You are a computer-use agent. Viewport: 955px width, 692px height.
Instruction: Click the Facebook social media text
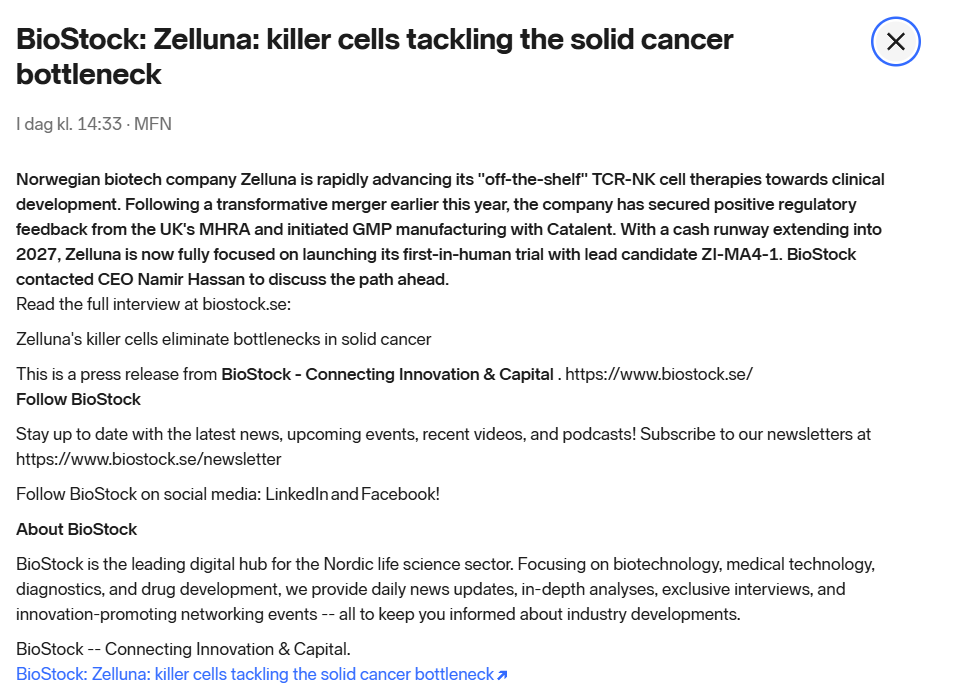pos(398,494)
